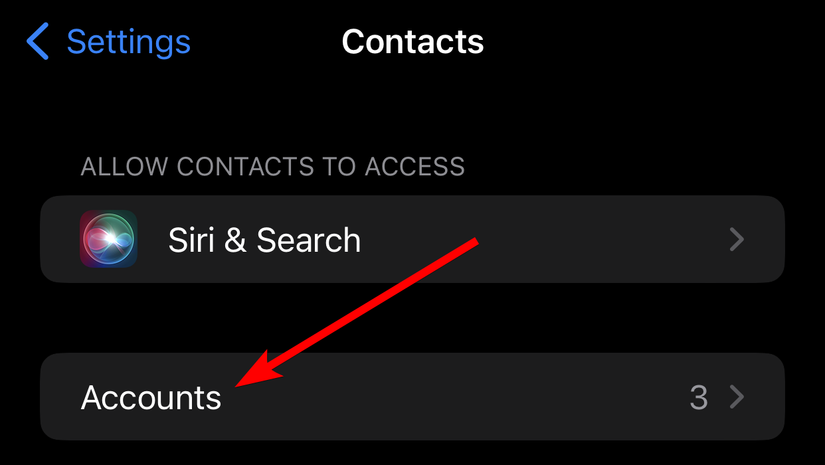Go back to Settings
This screenshot has height=465, width=825.
pyautogui.click(x=108, y=41)
